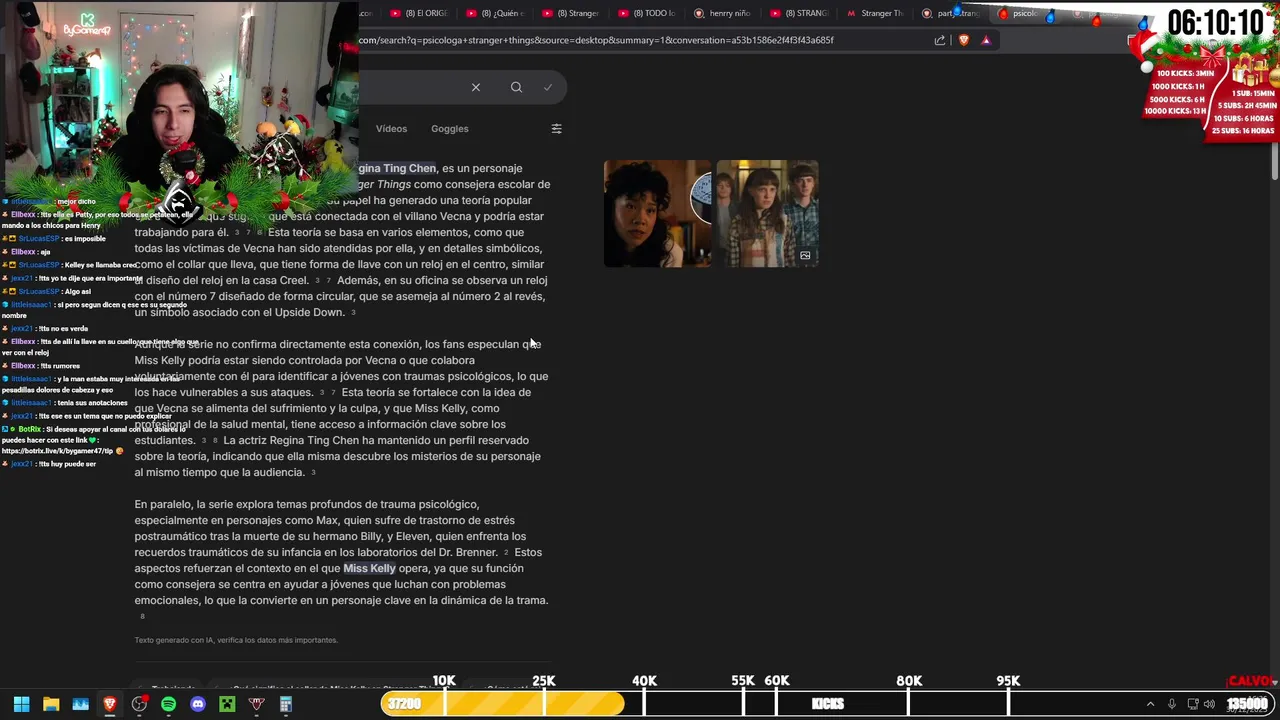This screenshot has height=720, width=1280.
Task: Click checkmark icon in search box
Action: 548,87
